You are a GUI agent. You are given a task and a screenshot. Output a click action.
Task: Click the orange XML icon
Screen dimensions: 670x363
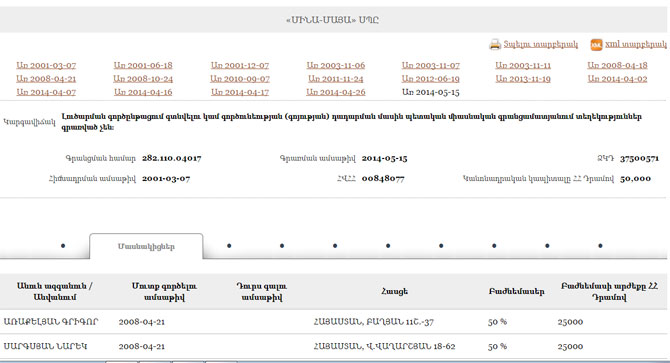point(597,44)
